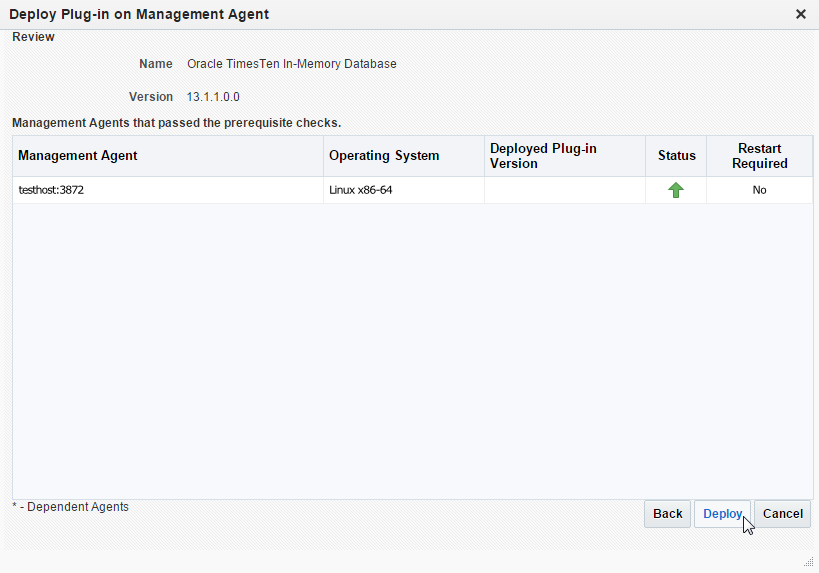Click the Back button

click(668, 514)
